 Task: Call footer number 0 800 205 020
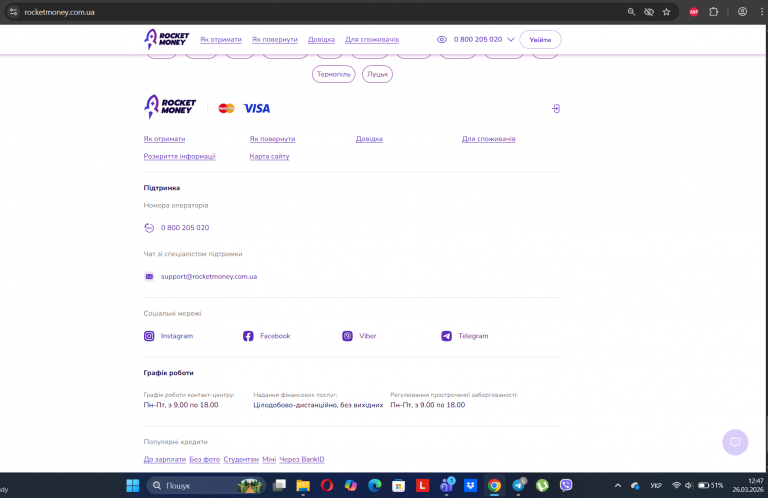185,228
